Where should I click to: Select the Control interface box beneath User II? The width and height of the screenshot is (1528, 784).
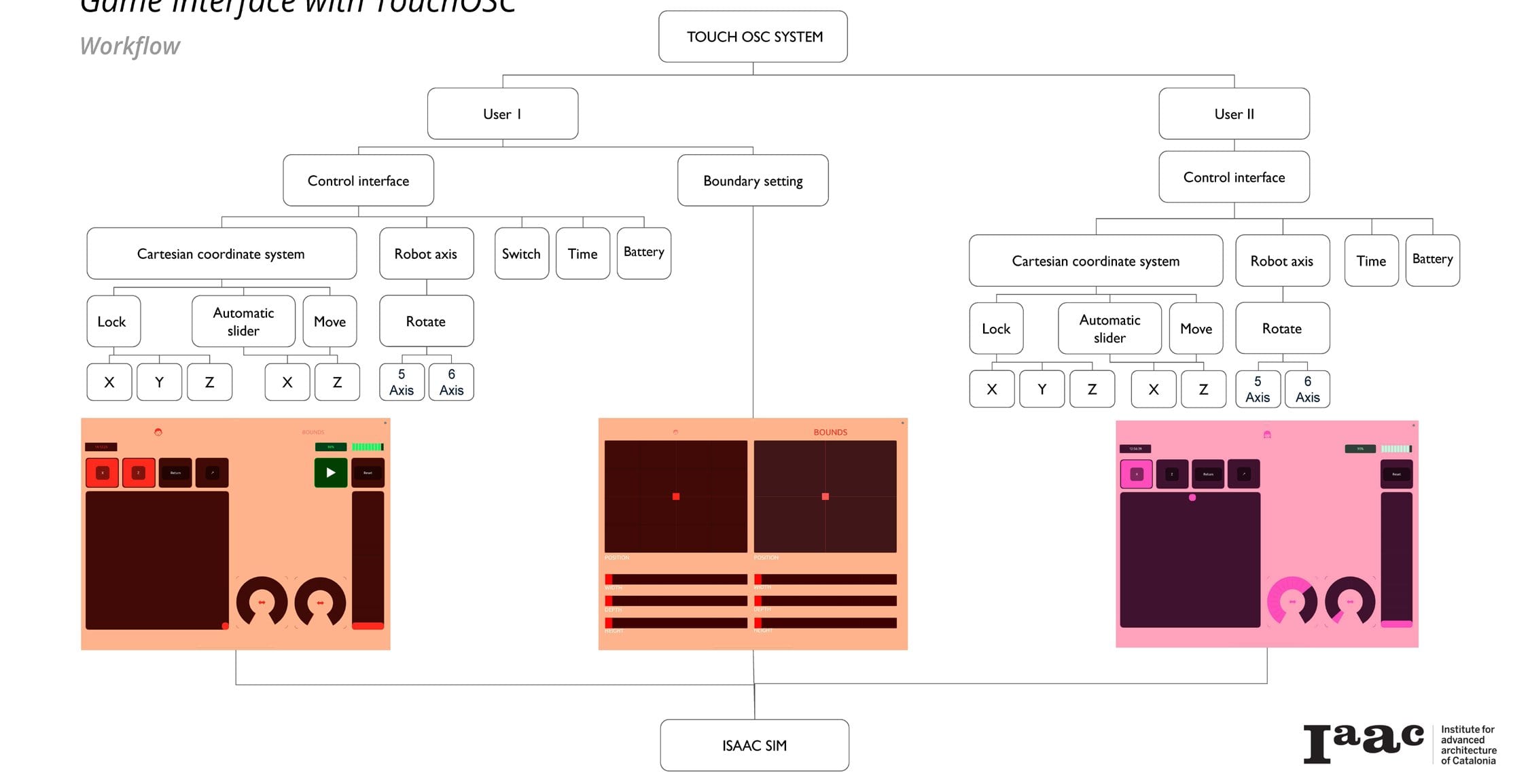(x=1234, y=177)
